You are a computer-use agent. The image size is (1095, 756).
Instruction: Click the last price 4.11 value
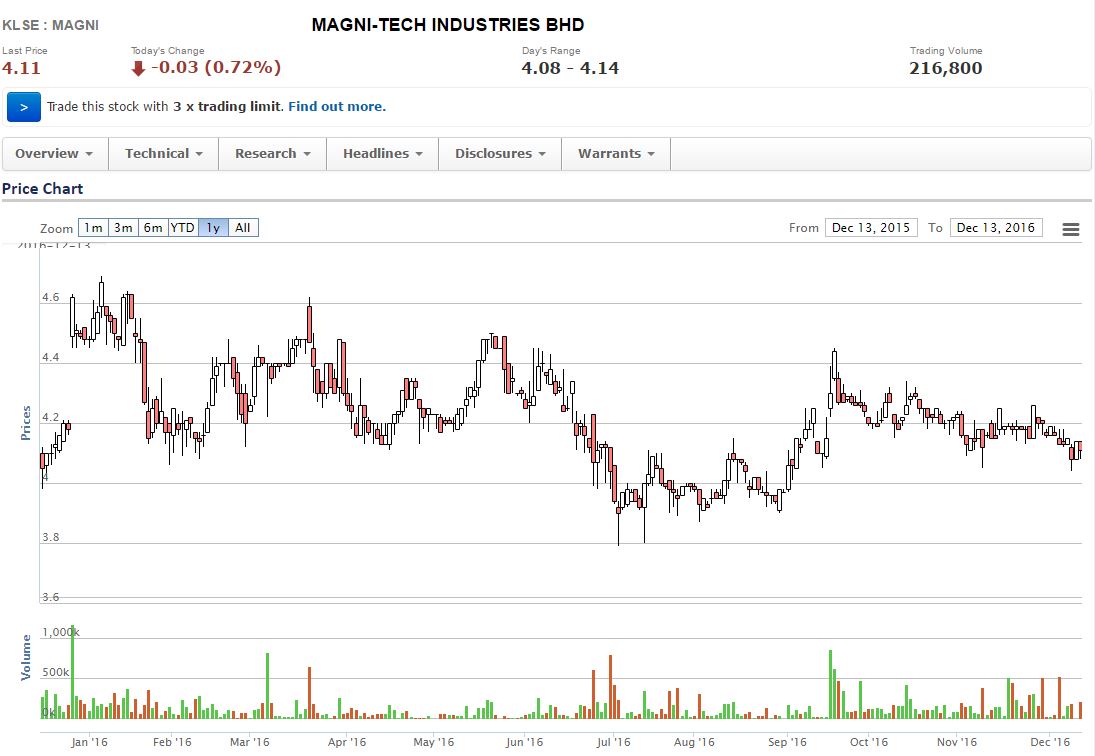click(x=21, y=68)
